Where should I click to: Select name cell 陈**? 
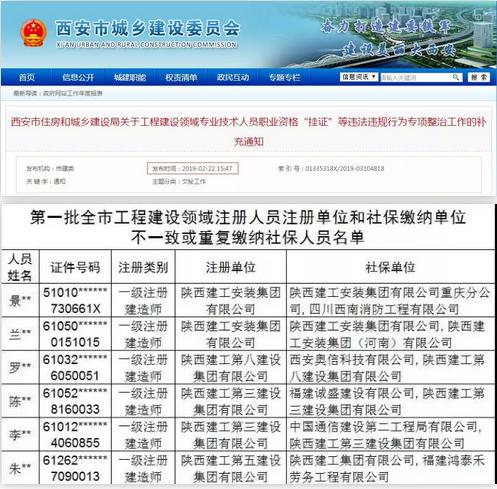coord(20,401)
